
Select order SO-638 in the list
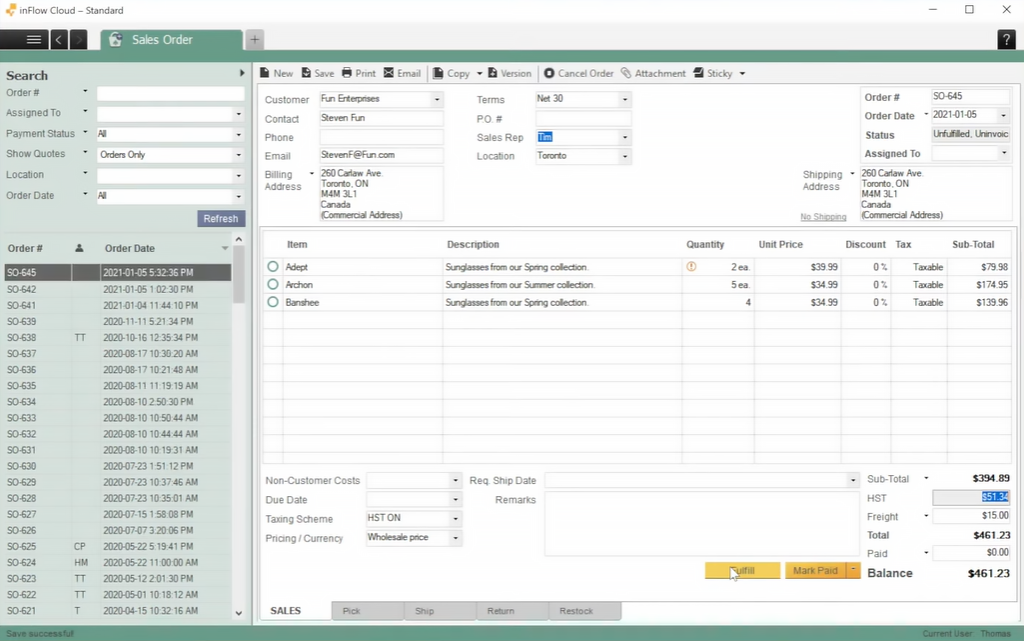pos(118,337)
